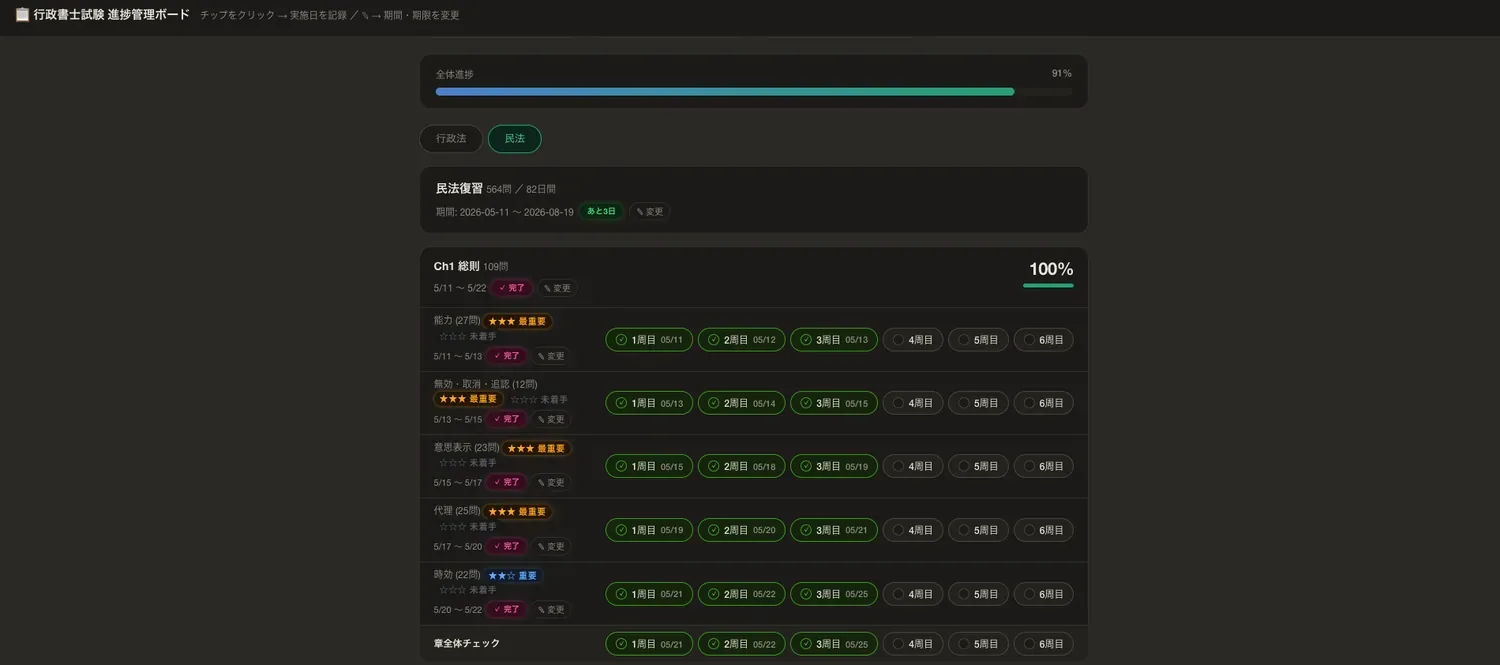Click the 完了 badge in the 能力 row
This screenshot has height=665, width=1500.
[x=506, y=356]
